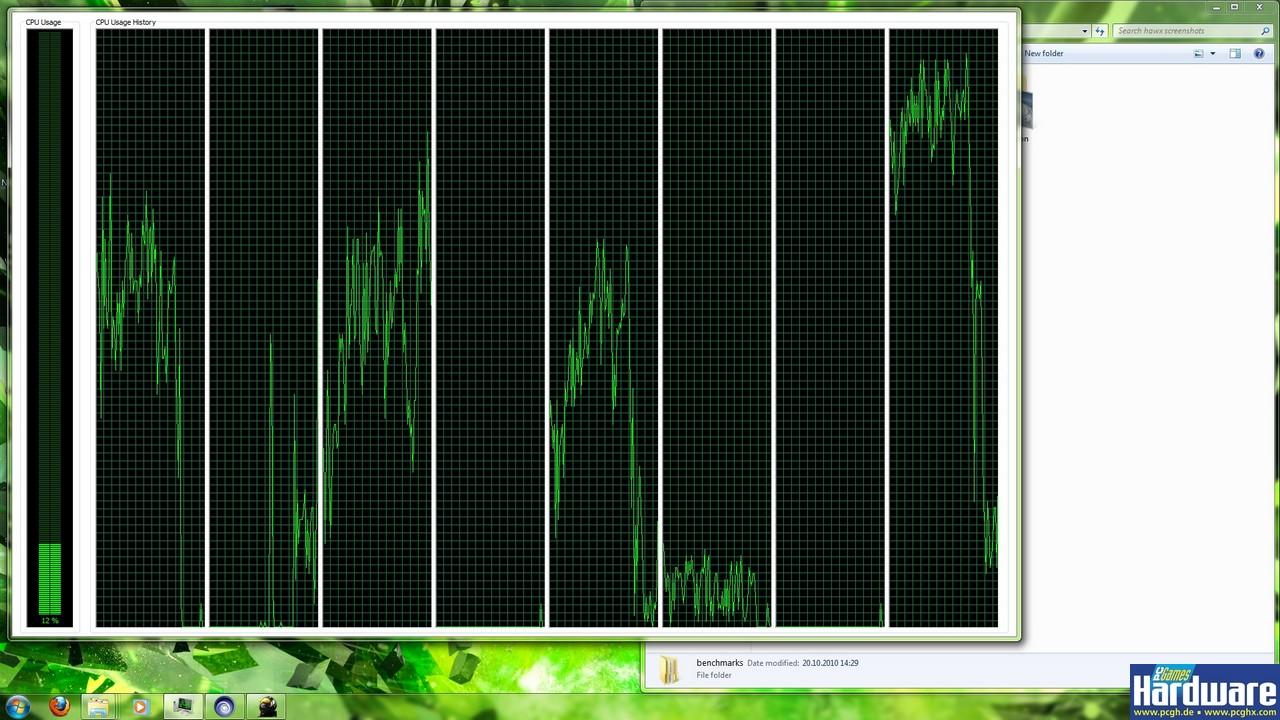Click the File folder type text
1280x720 pixels.
tap(714, 675)
